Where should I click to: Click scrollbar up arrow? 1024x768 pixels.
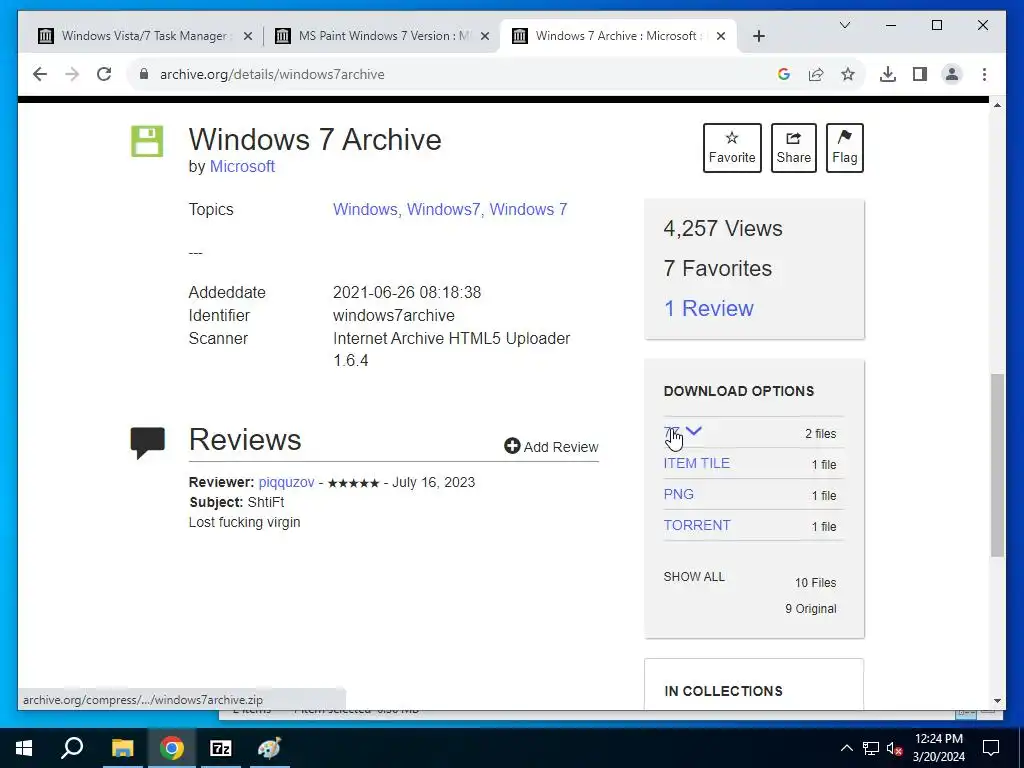tap(997, 105)
